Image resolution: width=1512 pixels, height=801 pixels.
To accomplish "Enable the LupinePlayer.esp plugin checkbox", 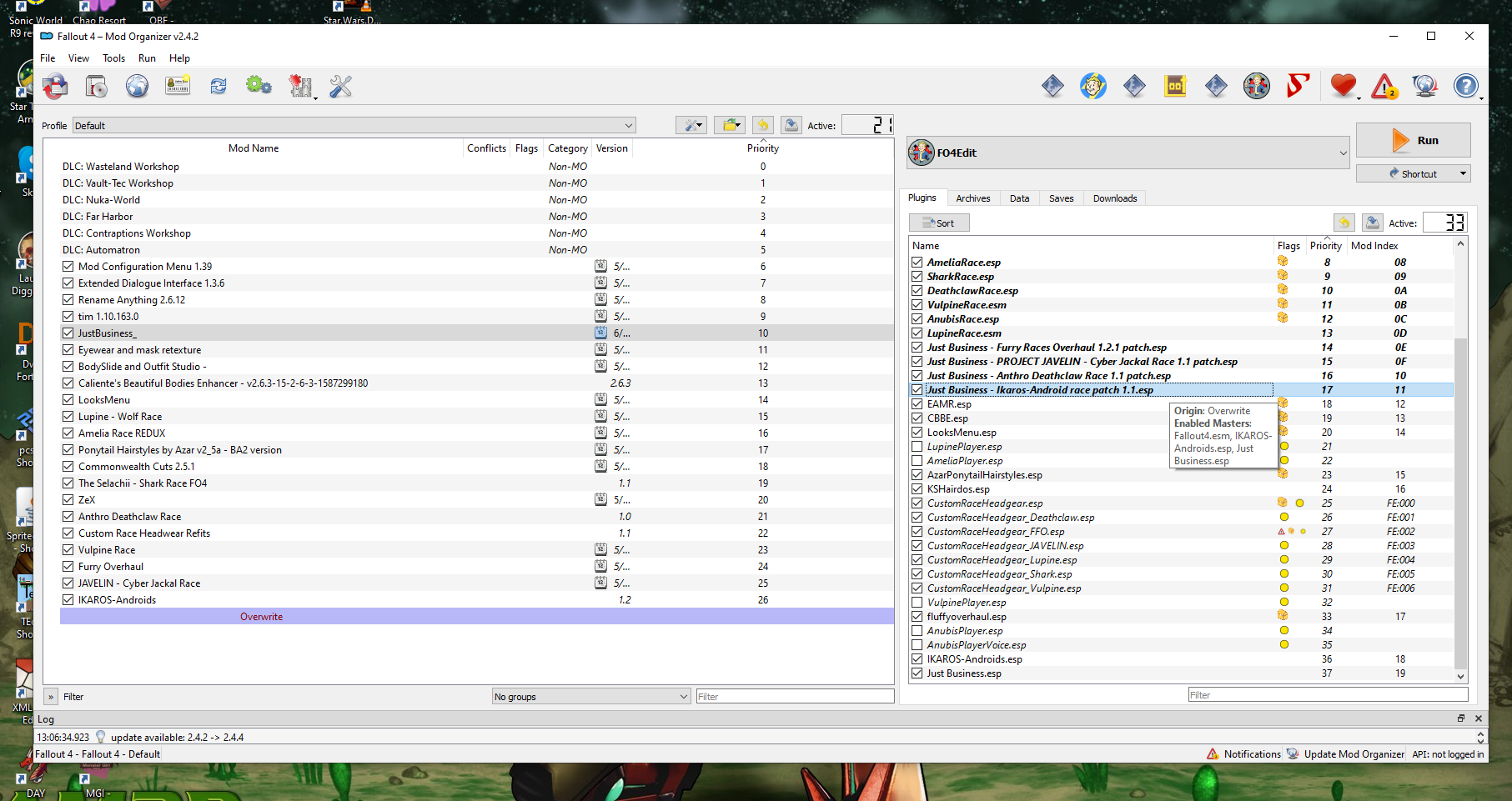I will pos(917,447).
